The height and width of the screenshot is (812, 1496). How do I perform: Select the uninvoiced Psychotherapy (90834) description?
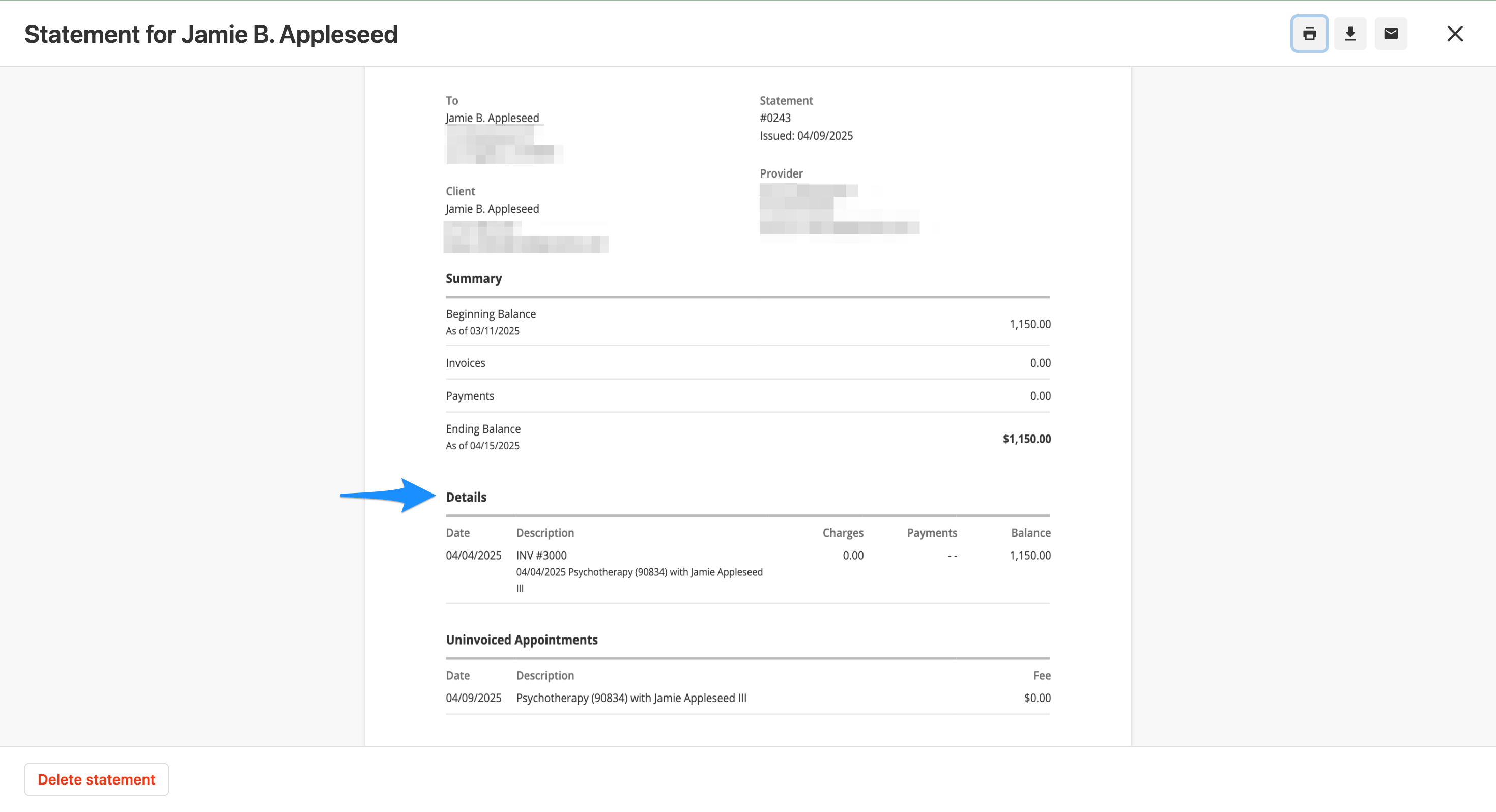pyautogui.click(x=631, y=698)
